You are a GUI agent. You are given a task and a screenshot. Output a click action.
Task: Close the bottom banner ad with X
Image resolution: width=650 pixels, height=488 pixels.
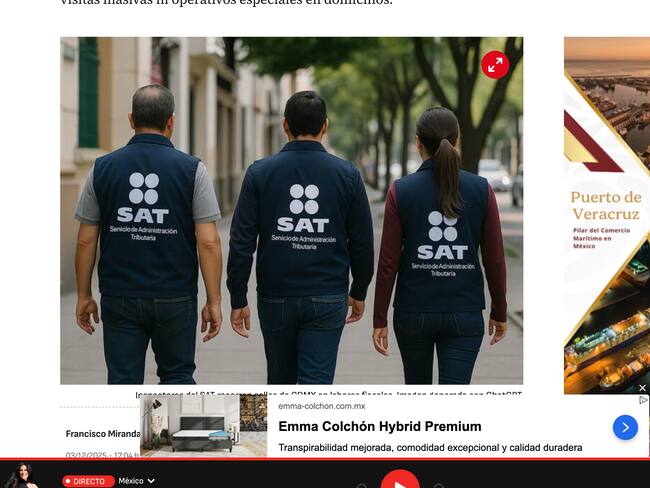642,388
